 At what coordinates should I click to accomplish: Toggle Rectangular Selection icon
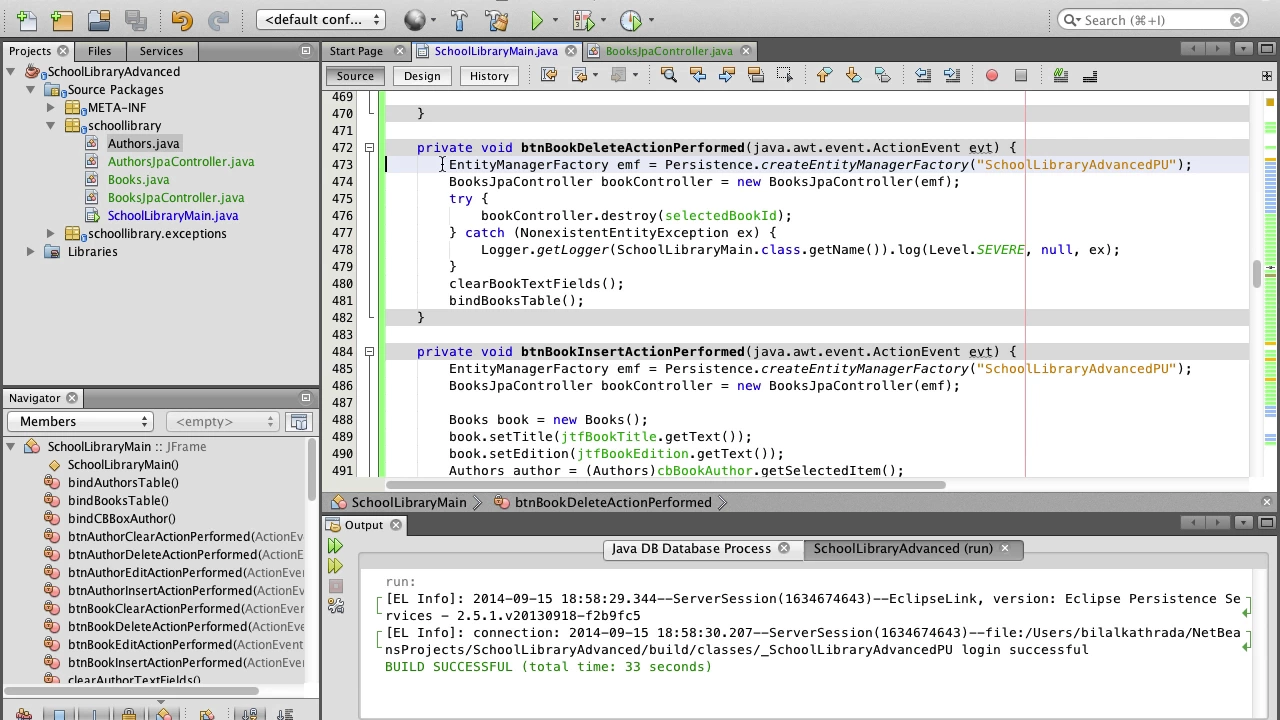click(x=785, y=75)
